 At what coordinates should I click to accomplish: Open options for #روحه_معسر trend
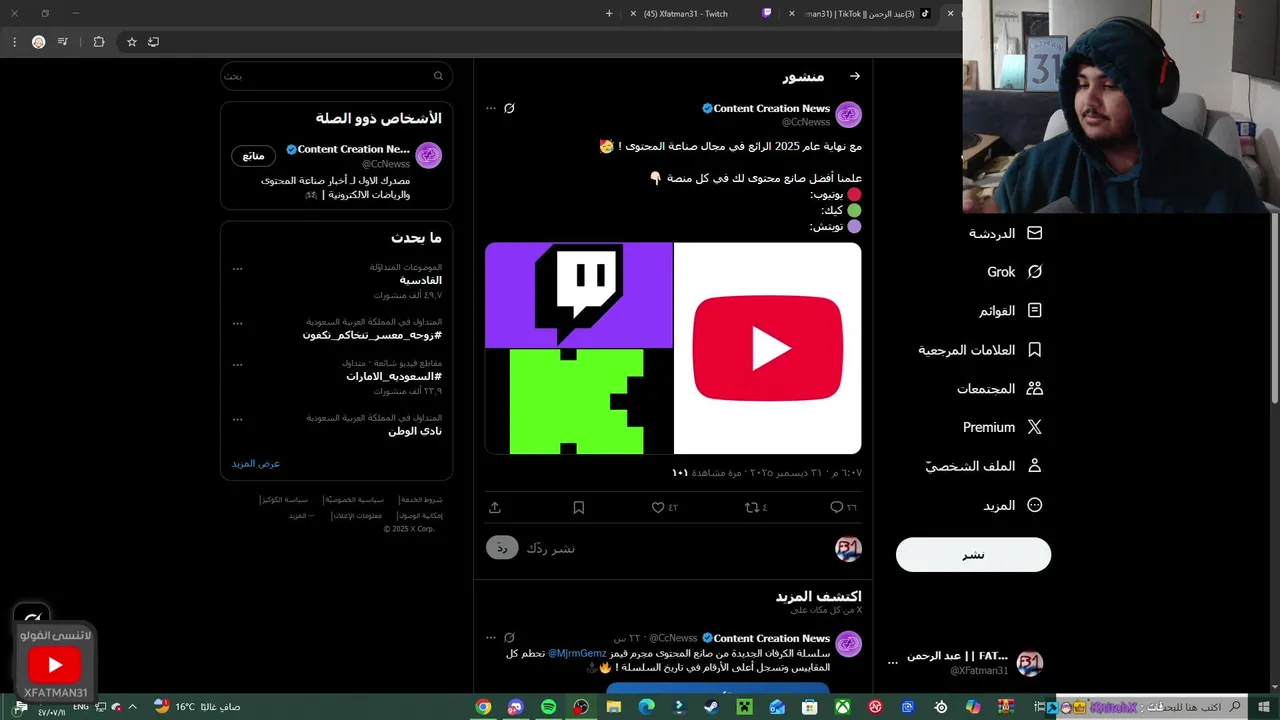pyautogui.click(x=237, y=323)
